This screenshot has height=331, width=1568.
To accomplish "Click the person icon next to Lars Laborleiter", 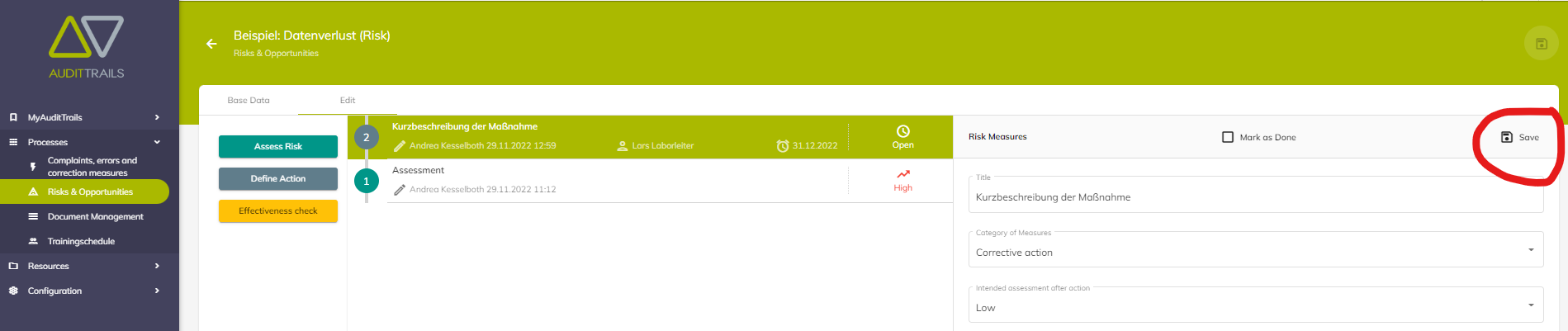I will 623,146.
